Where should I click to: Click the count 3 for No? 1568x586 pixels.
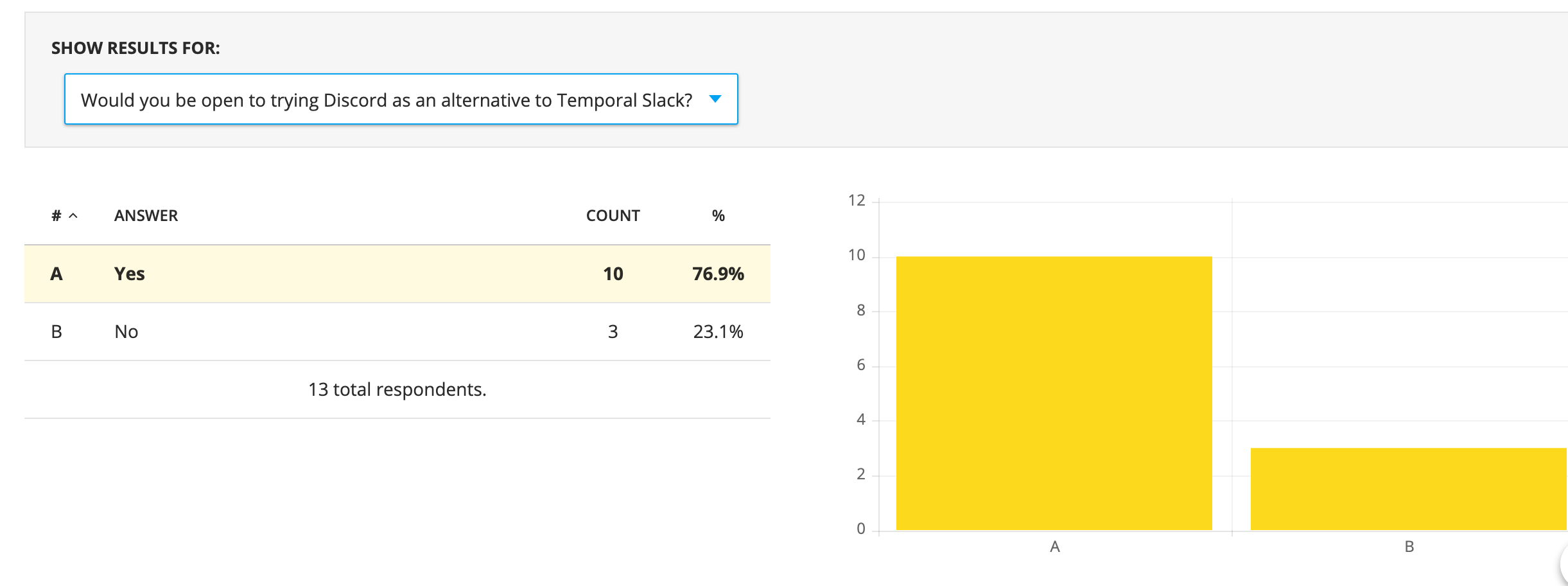[613, 332]
